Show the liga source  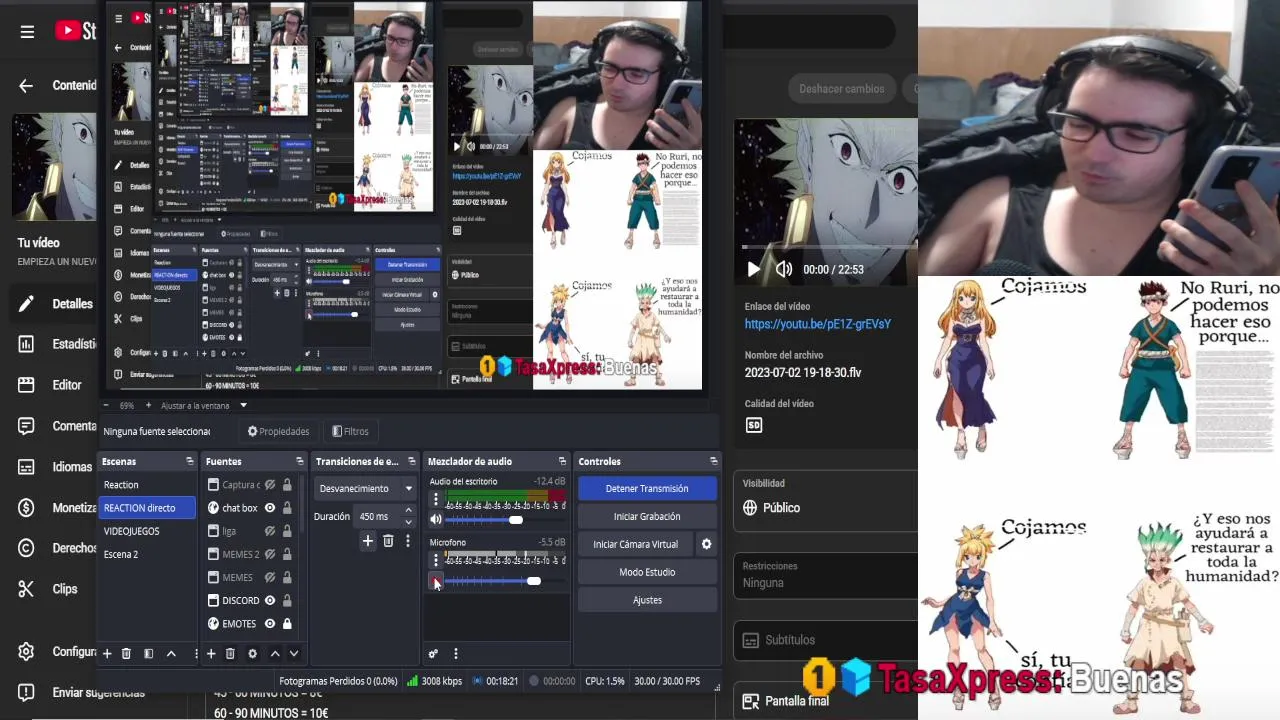[x=270, y=531]
